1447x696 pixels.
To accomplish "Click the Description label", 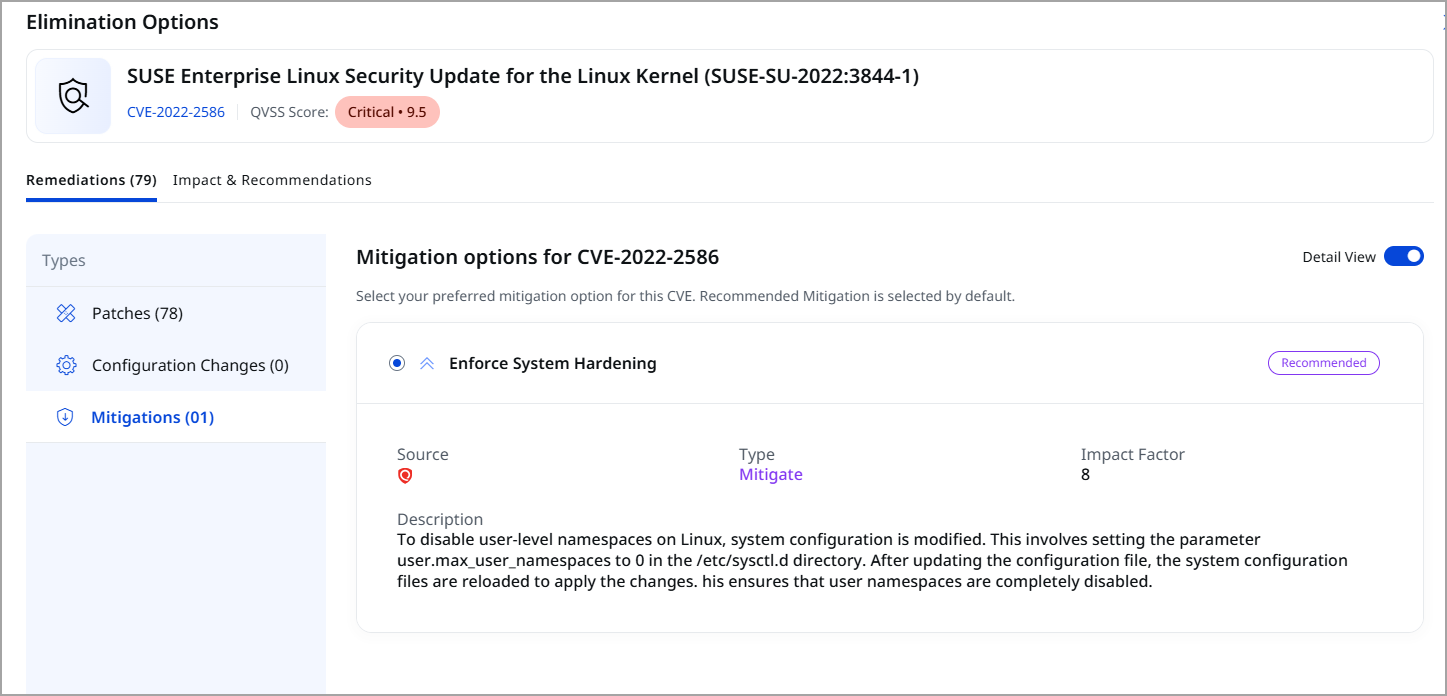I will tap(440, 519).
